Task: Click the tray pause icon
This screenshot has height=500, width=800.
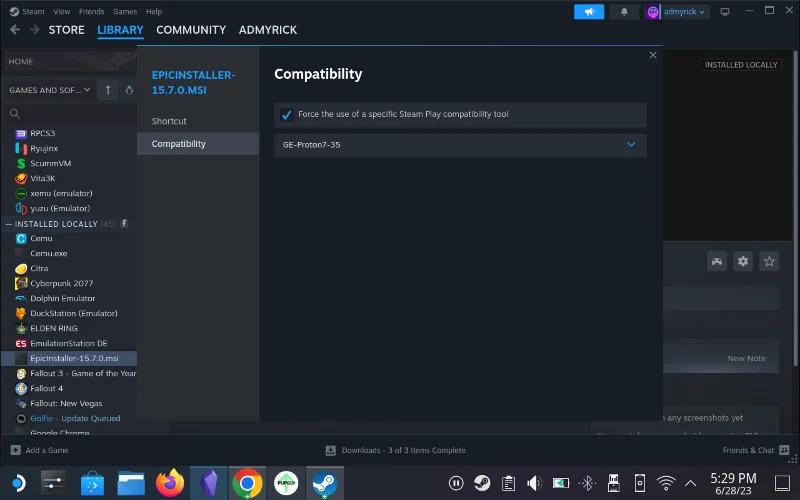Action: (456, 483)
